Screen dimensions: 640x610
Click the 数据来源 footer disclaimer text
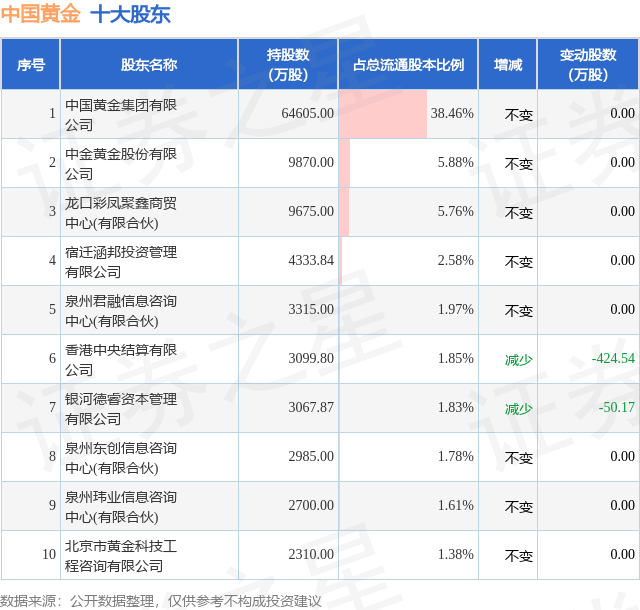point(161,601)
